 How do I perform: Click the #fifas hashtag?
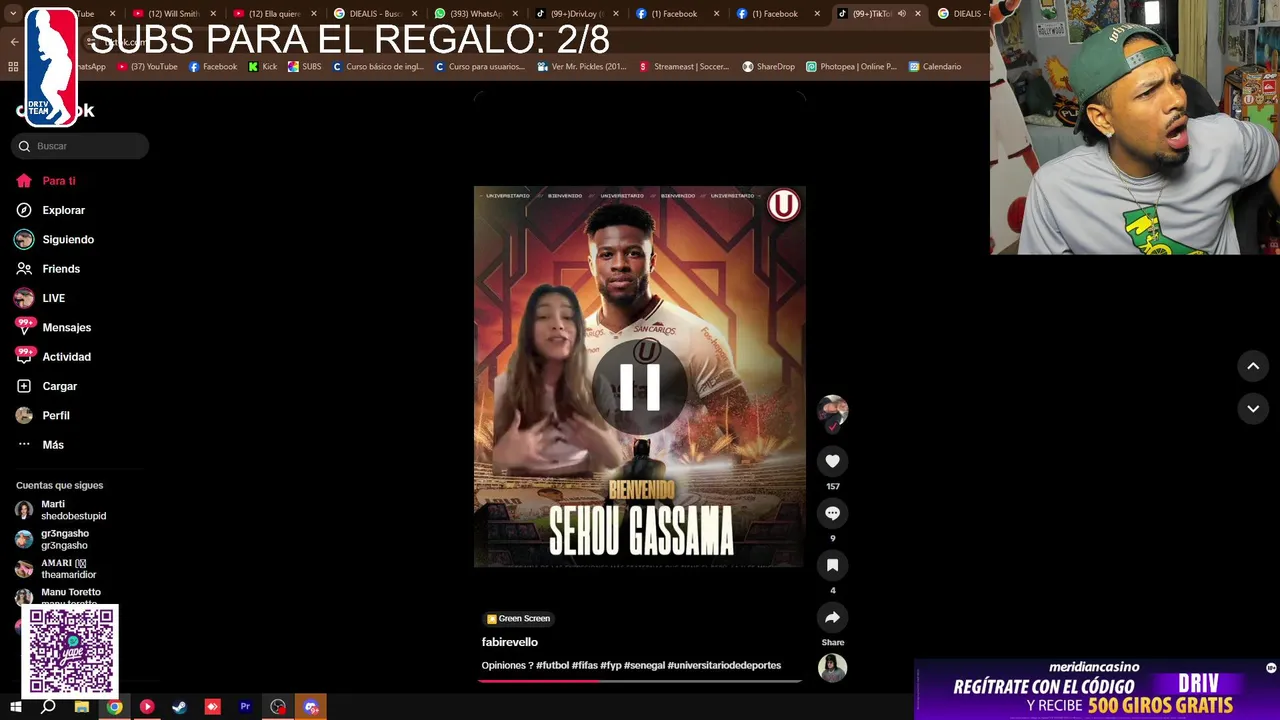[584, 666]
